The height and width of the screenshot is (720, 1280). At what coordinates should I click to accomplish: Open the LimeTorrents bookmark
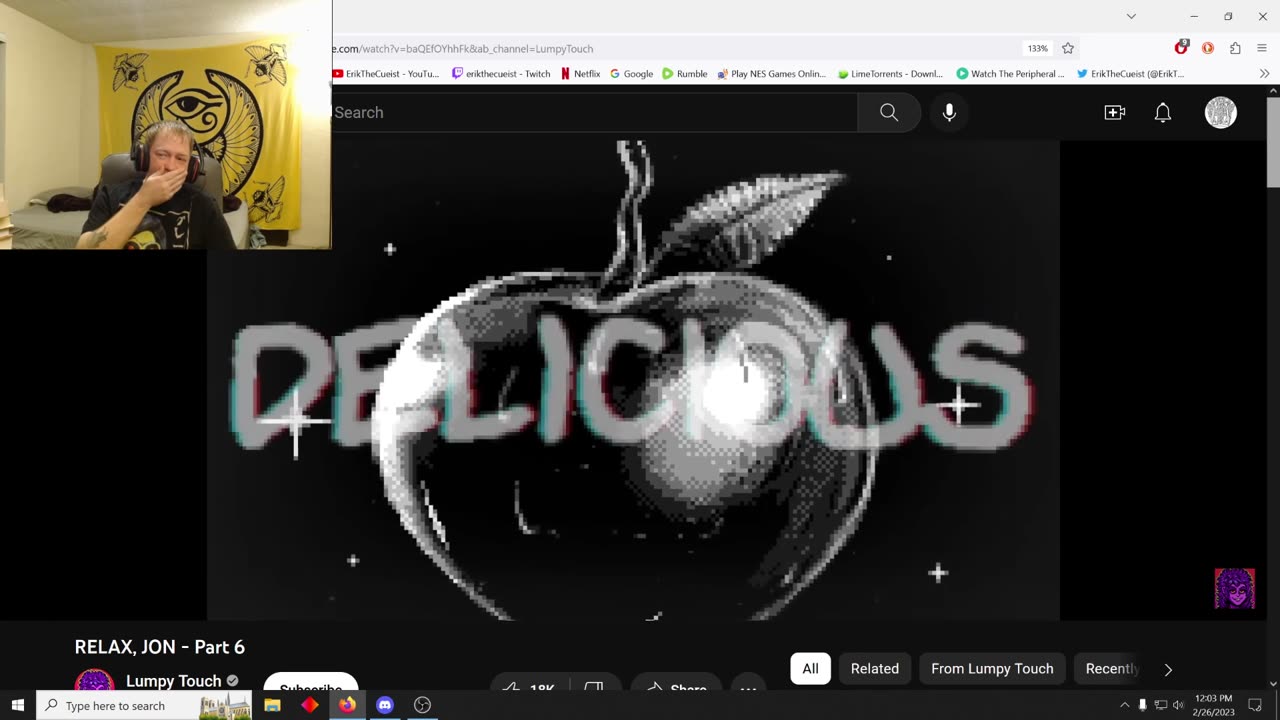click(x=890, y=73)
